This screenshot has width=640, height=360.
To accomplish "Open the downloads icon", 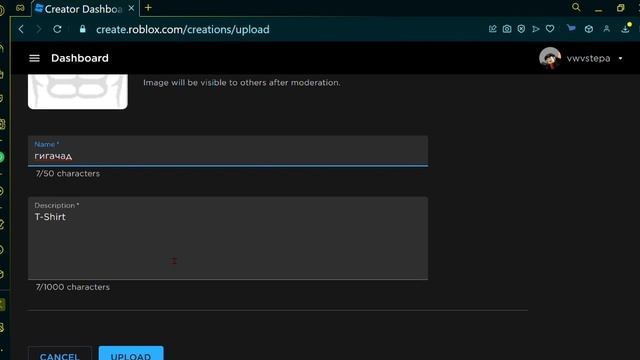I will 625,29.
